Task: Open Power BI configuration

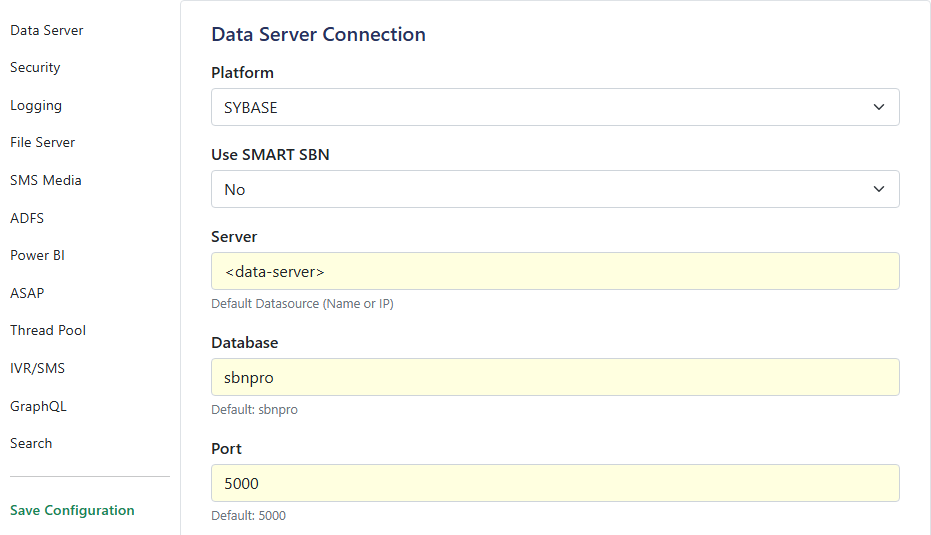Action: click(x=37, y=255)
